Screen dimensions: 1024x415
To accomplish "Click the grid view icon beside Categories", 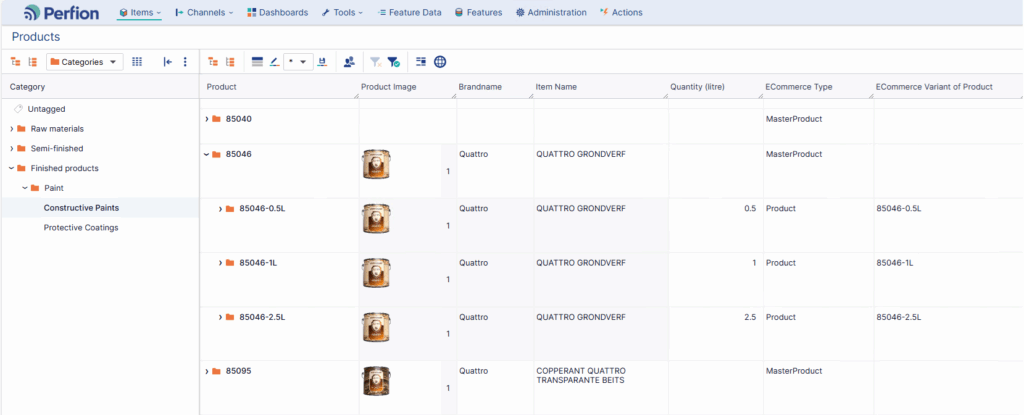I will 137,62.
